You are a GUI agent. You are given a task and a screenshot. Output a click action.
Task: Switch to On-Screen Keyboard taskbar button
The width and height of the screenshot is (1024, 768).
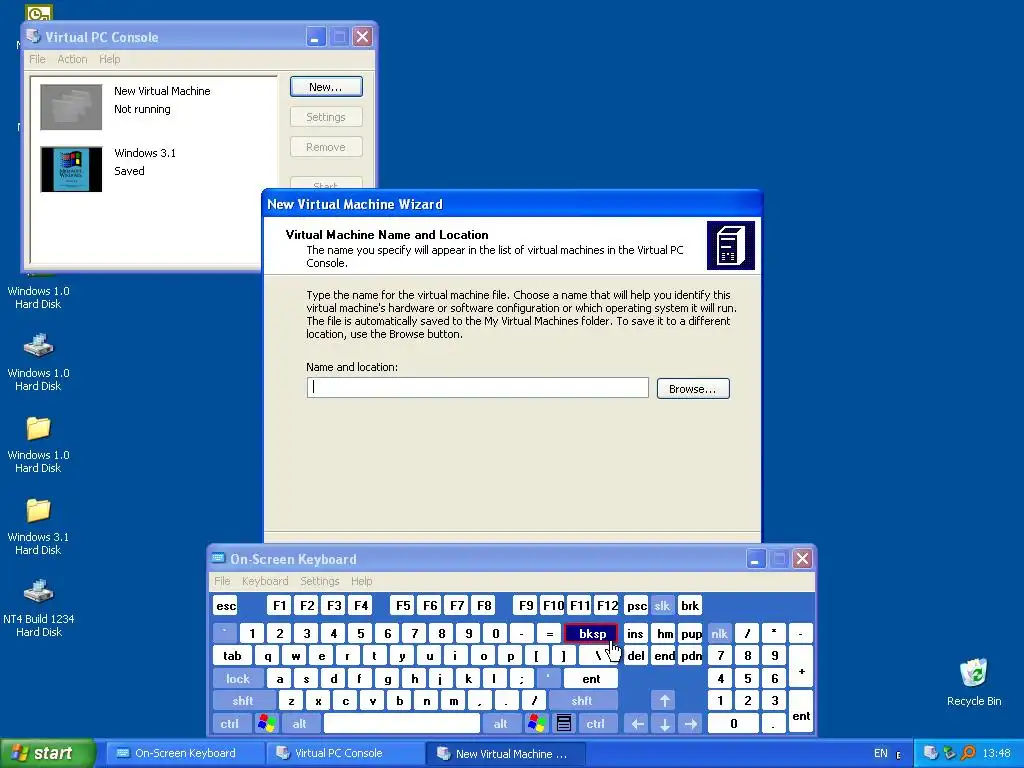[184, 753]
